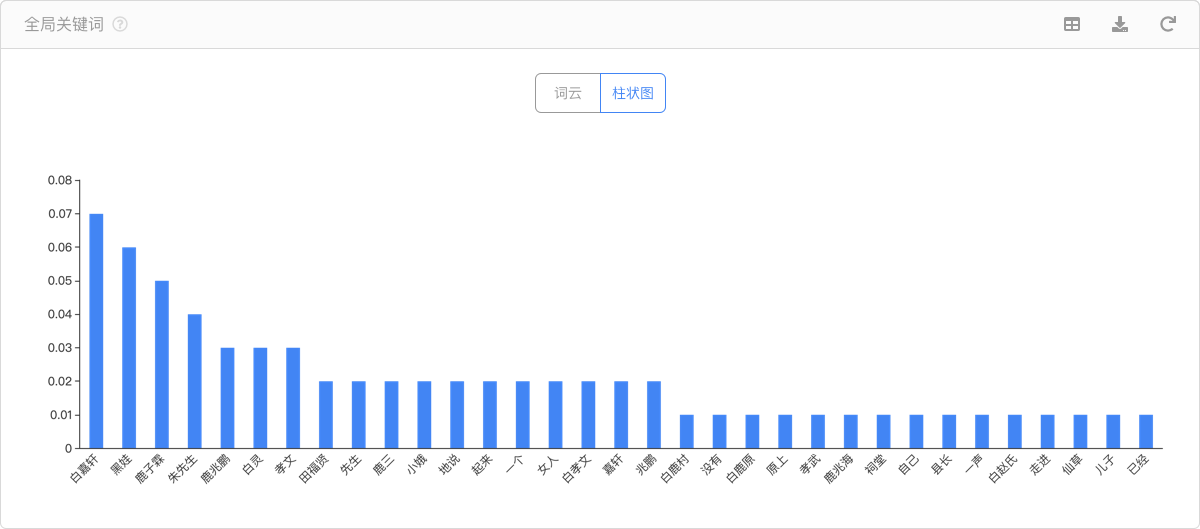This screenshot has height=529, width=1200.
Task: Open the data table view icon
Action: (1071, 24)
